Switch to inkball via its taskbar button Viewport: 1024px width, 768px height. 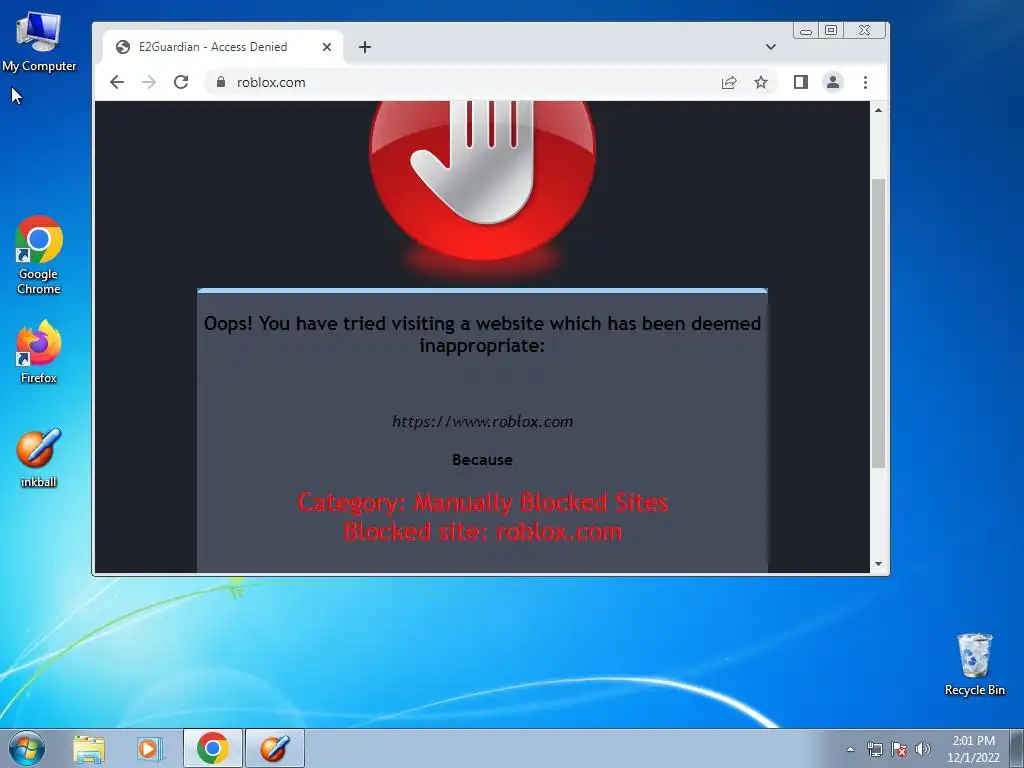pyautogui.click(x=275, y=748)
